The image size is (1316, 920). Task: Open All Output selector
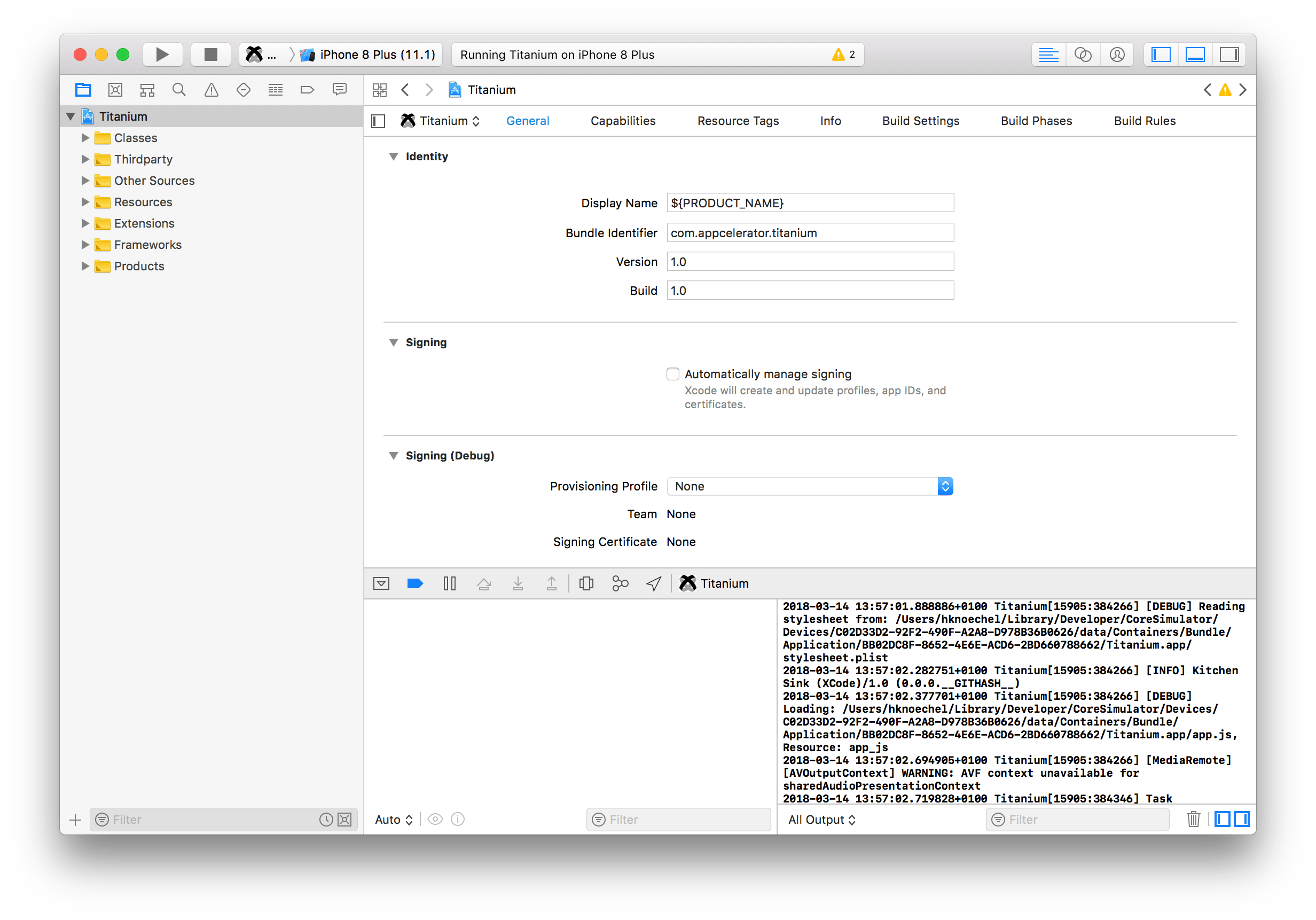coord(821,820)
